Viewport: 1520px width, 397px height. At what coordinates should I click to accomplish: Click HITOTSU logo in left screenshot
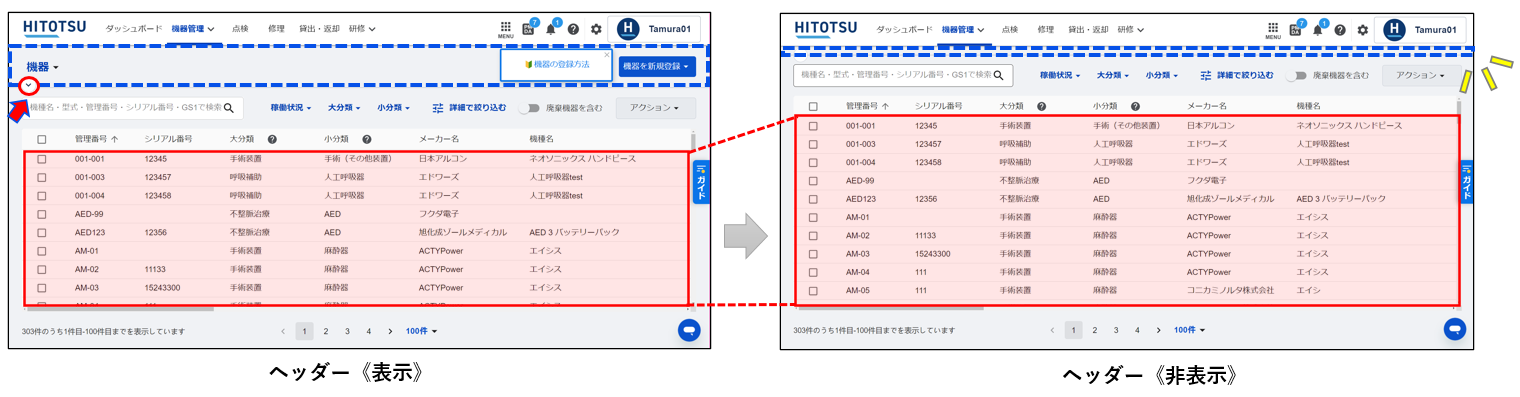click(x=54, y=29)
